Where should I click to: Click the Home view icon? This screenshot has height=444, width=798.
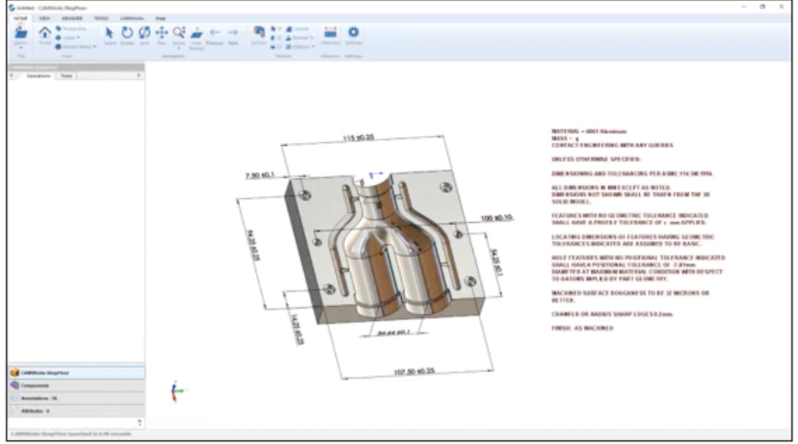(45, 33)
